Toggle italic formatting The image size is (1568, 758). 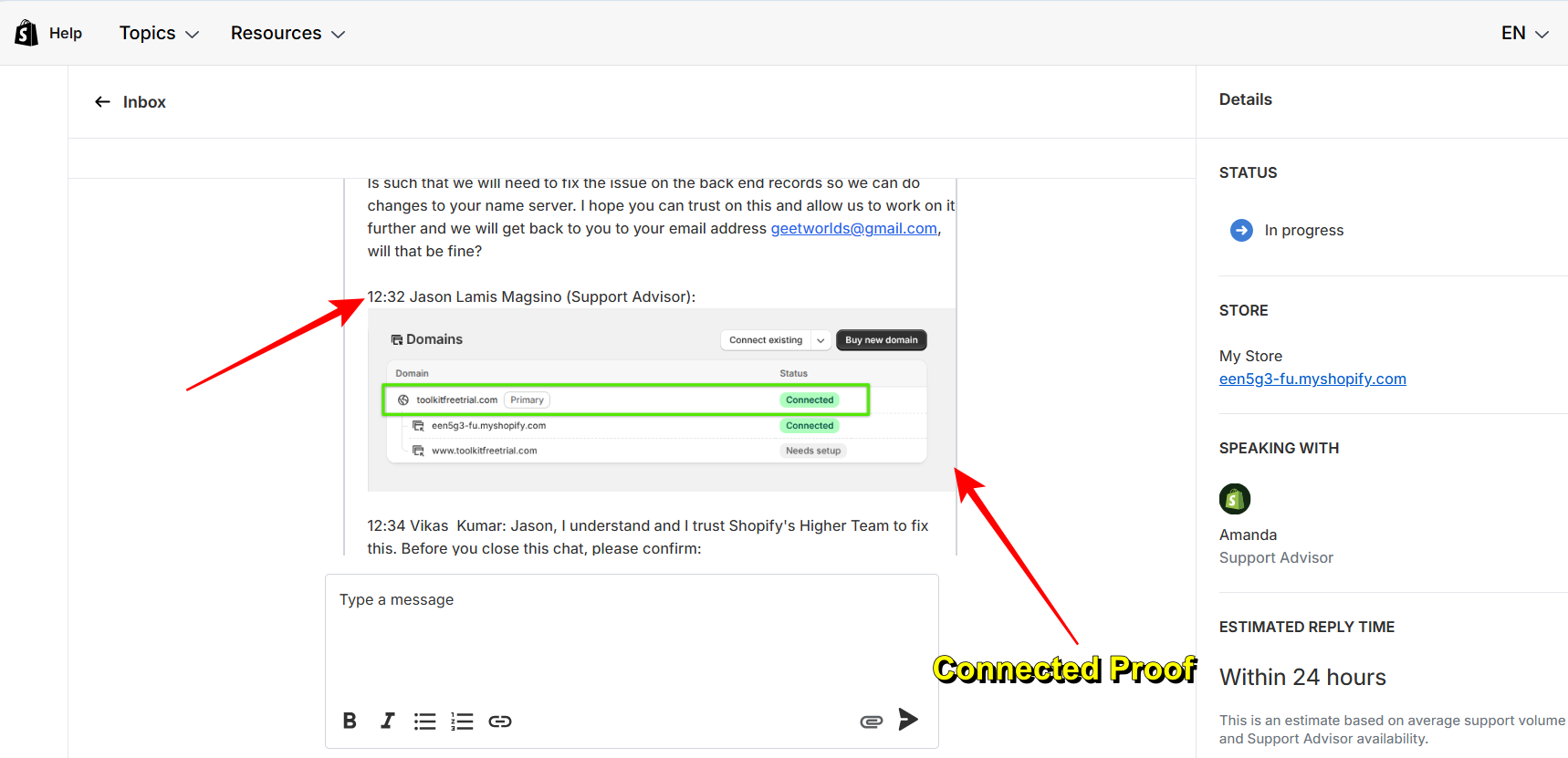[387, 721]
